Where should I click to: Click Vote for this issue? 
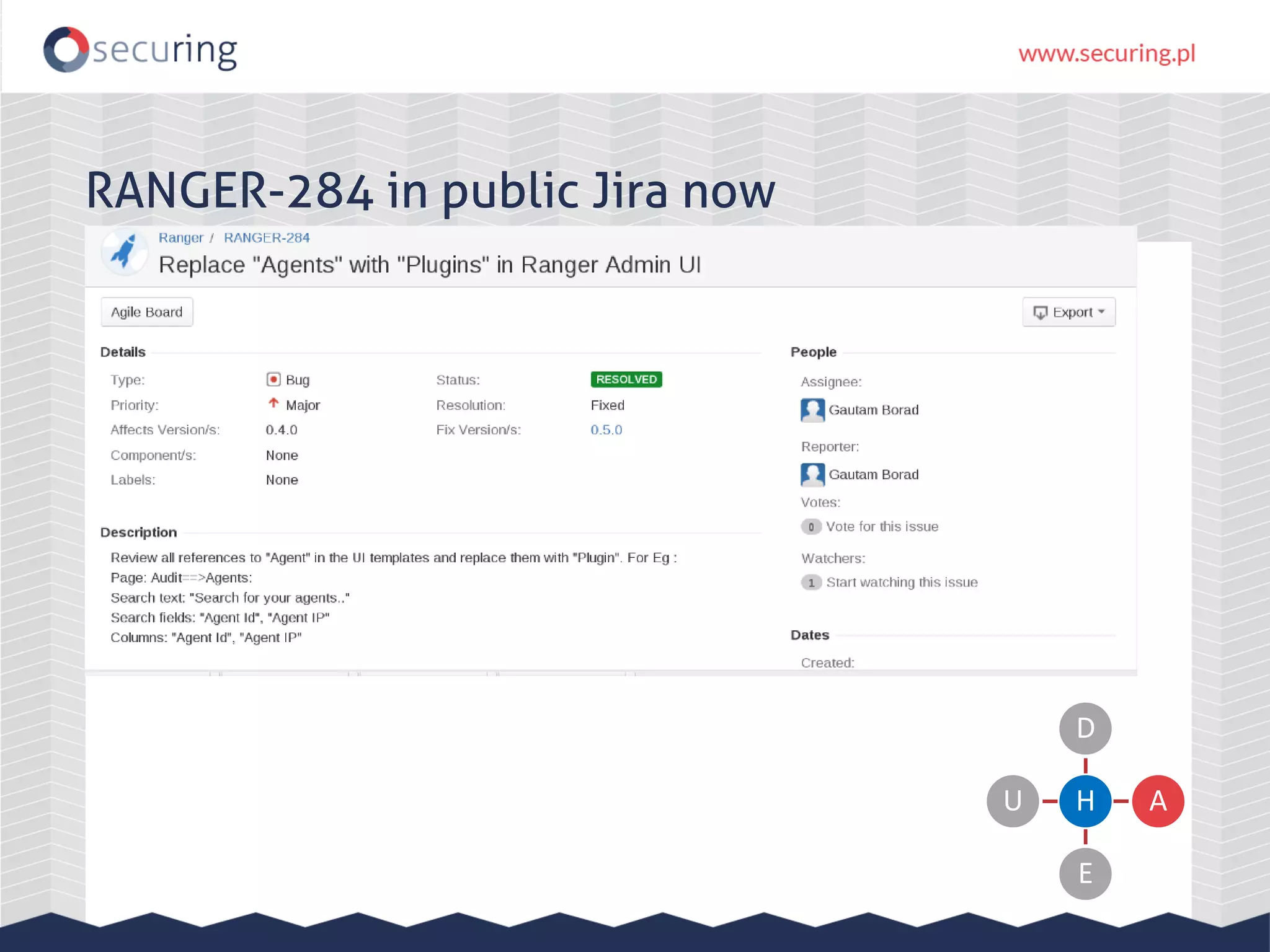pyautogui.click(x=882, y=527)
